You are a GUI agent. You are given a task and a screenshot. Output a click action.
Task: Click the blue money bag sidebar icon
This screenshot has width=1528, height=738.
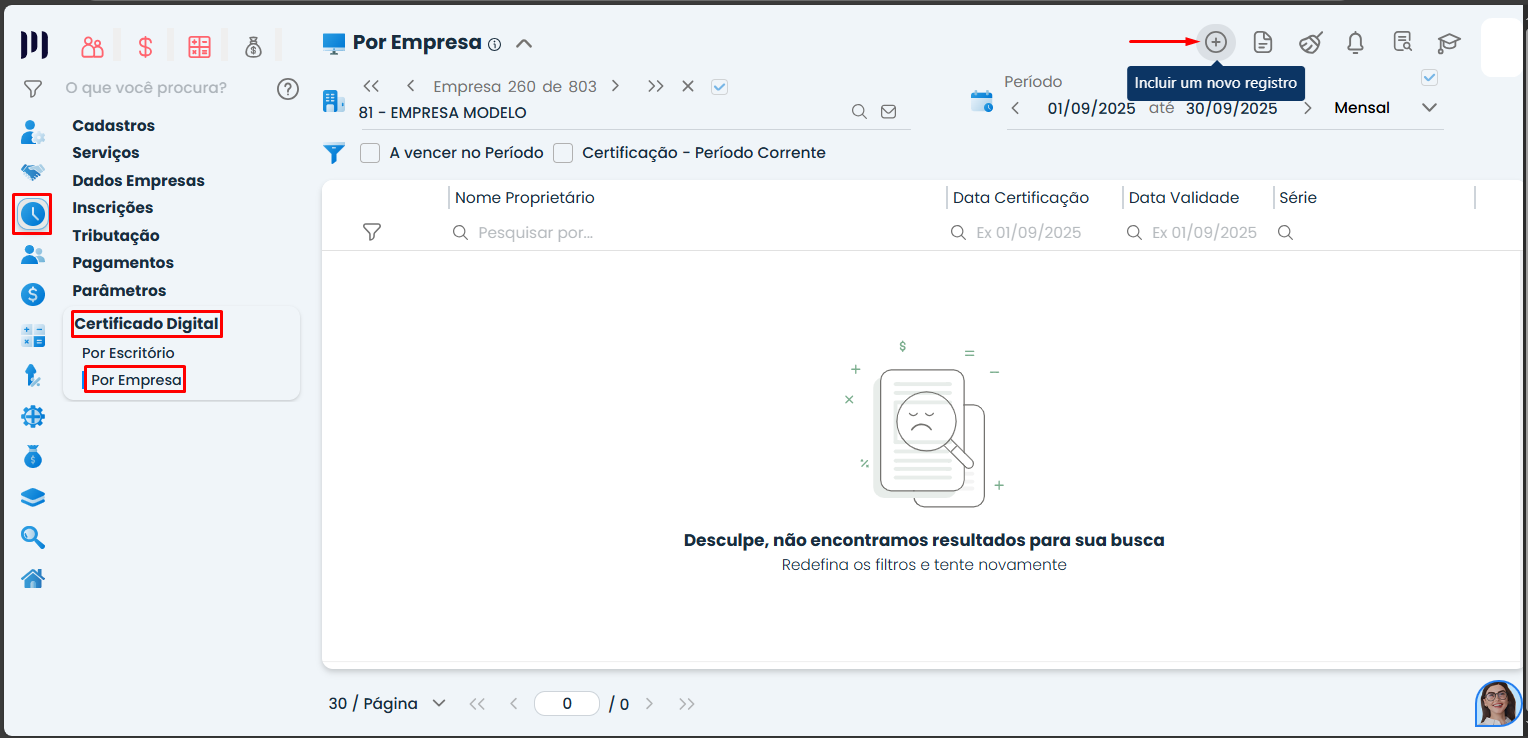33,457
